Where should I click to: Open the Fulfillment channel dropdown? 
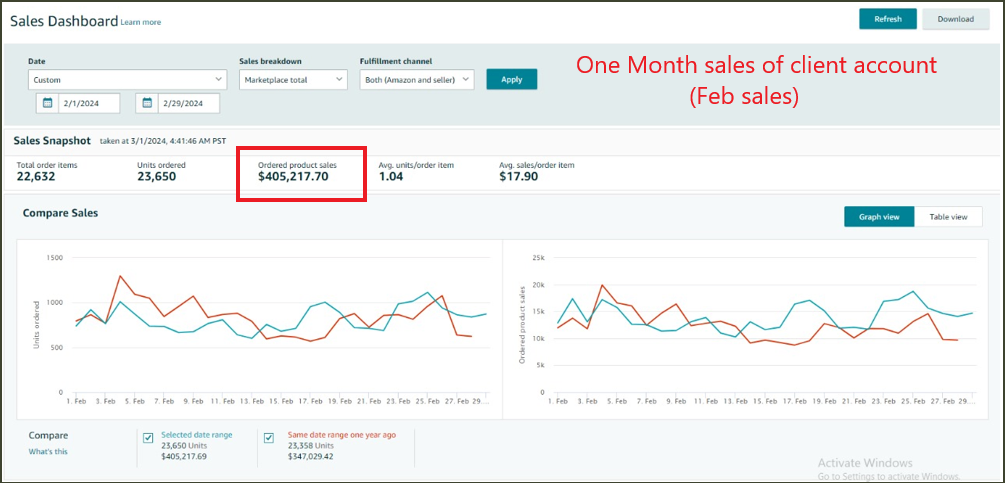coord(416,79)
